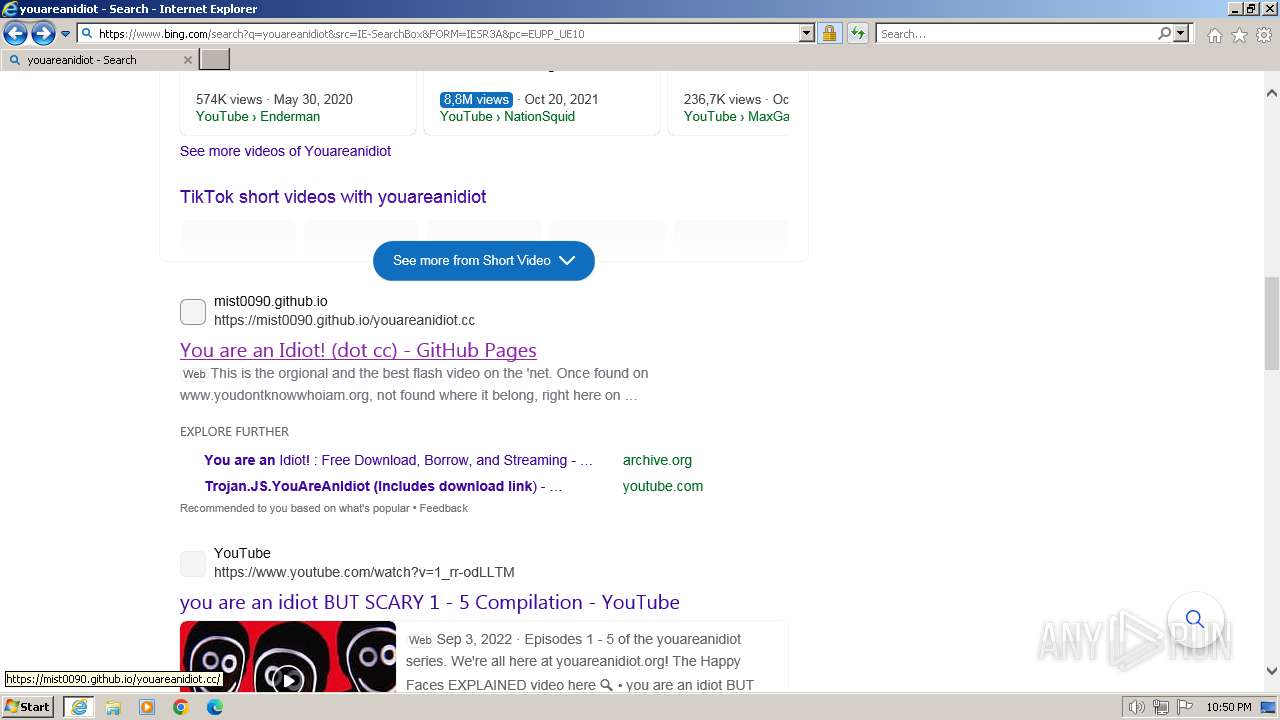This screenshot has height=720, width=1280.
Task: Click the vertical scrollbar thumb
Action: coord(1272,323)
